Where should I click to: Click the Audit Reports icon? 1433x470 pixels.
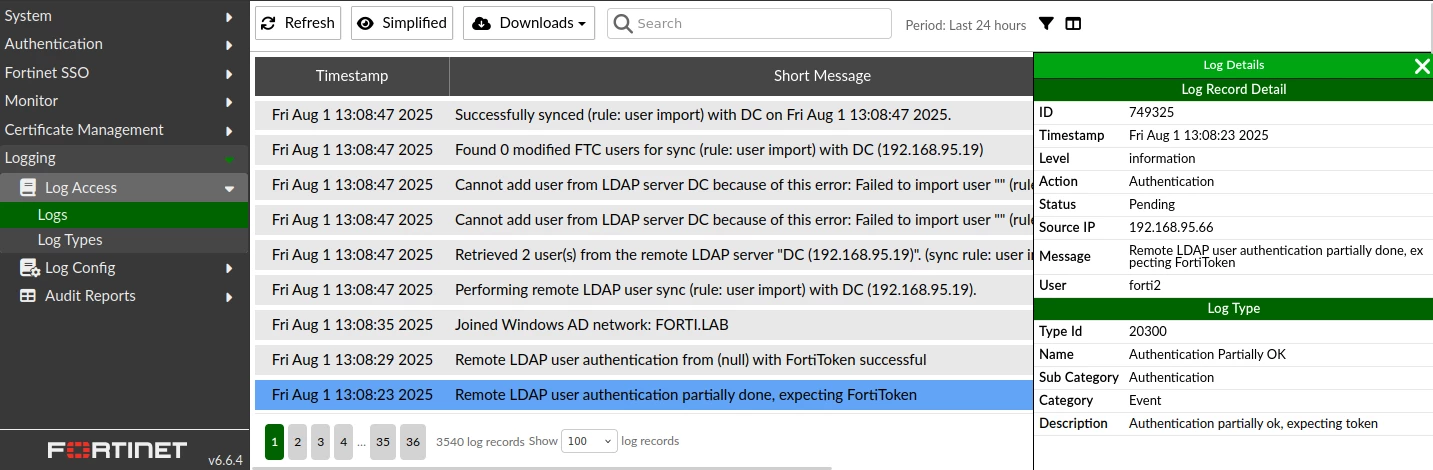[x=27, y=296]
